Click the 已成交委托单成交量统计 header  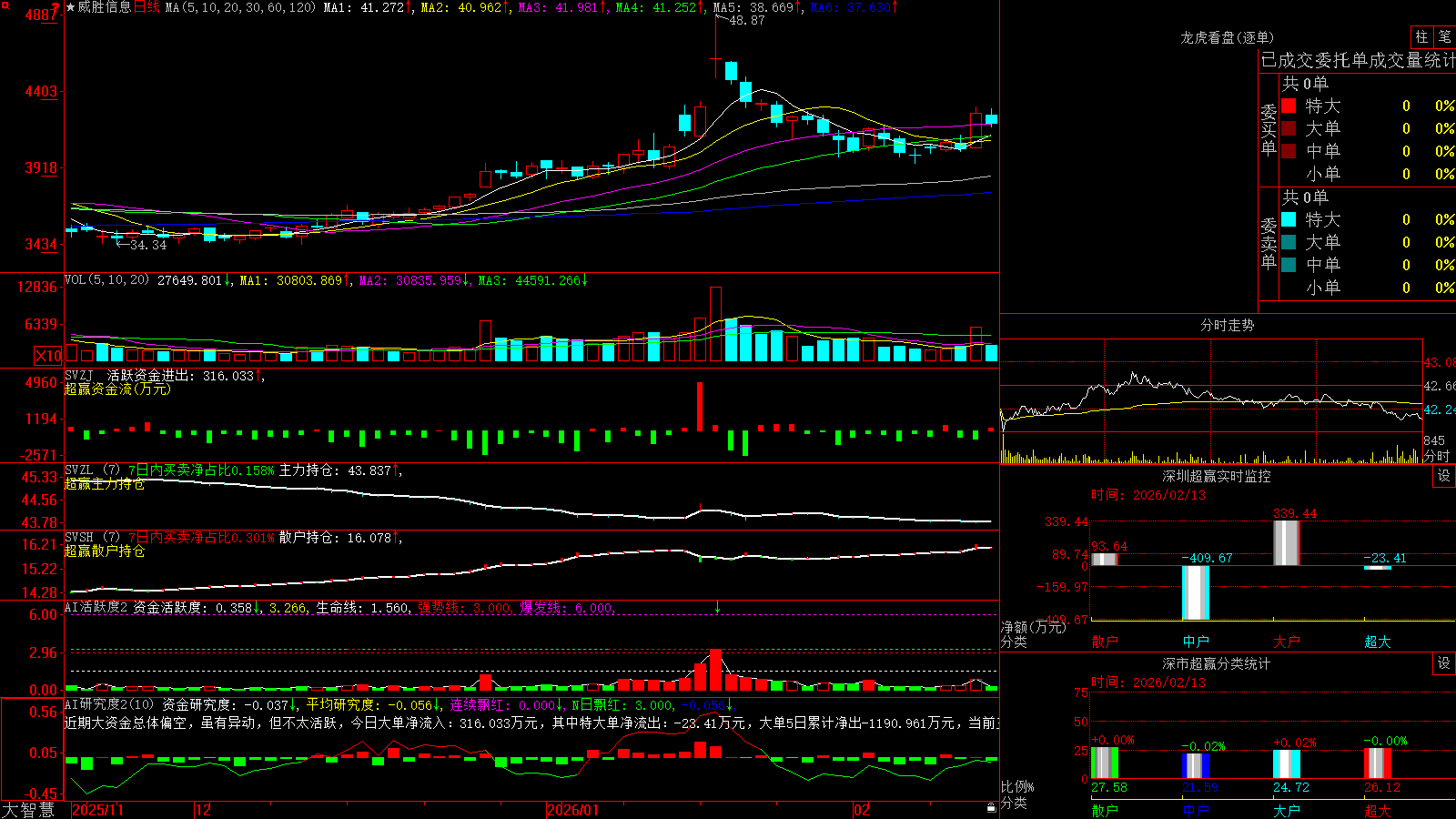point(1358,60)
